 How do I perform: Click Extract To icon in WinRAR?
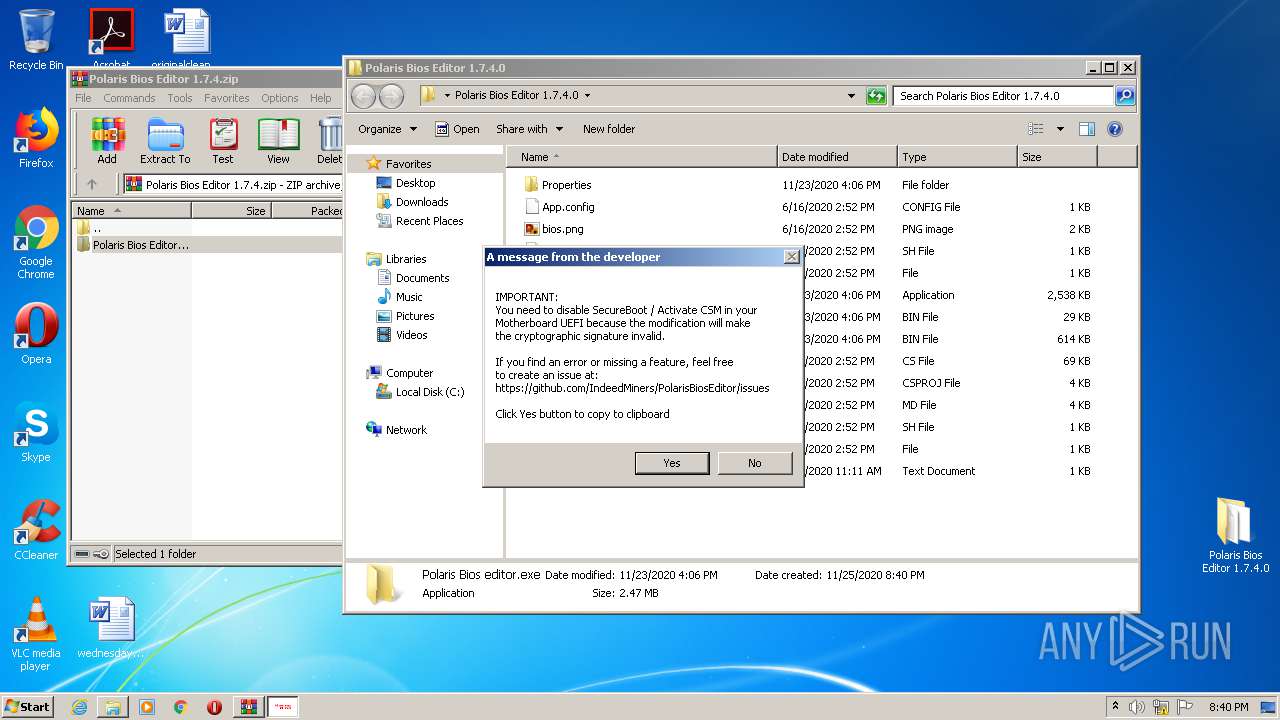click(x=165, y=141)
